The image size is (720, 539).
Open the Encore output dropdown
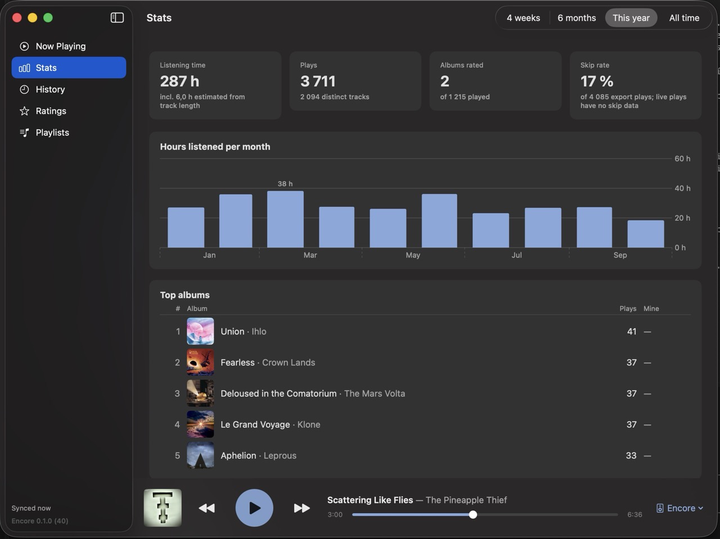tap(679, 508)
